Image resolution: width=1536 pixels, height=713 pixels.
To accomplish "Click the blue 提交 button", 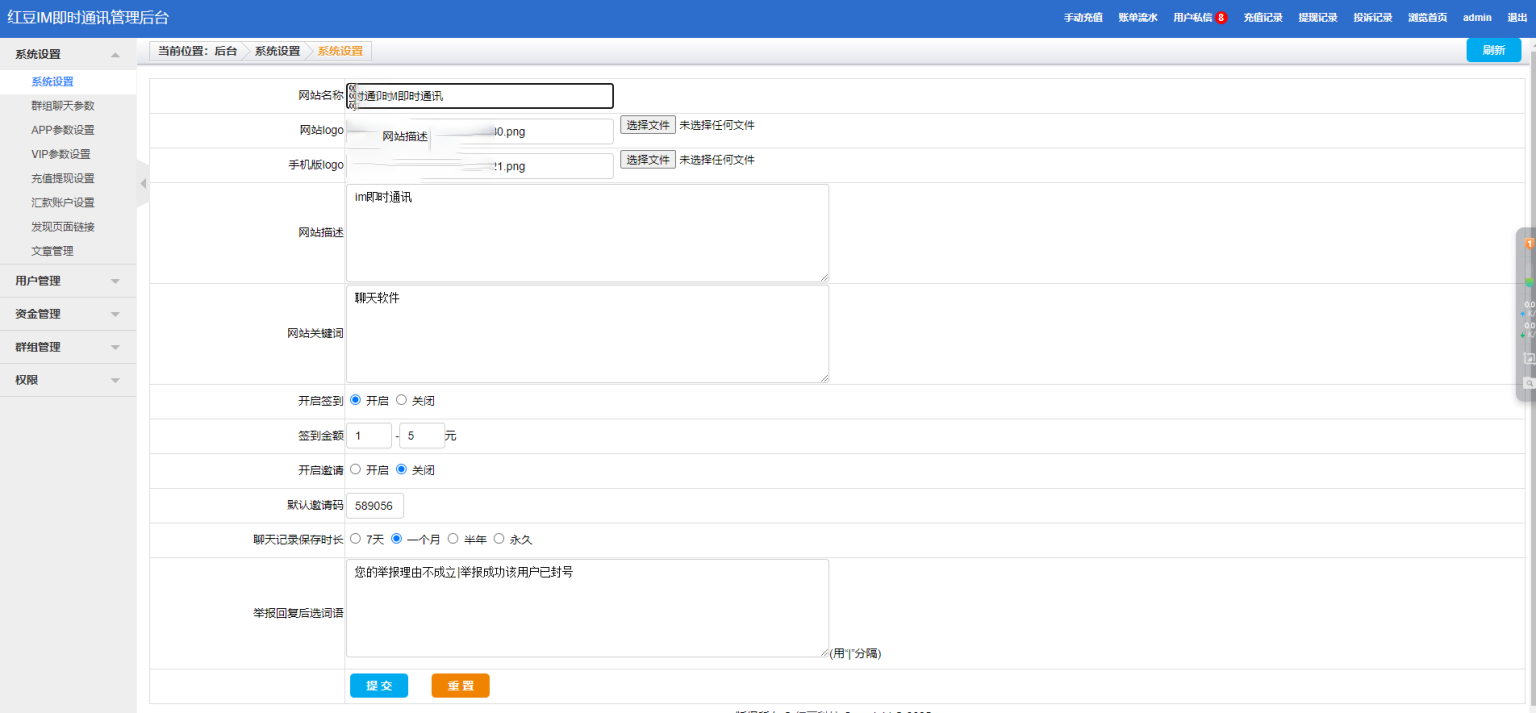I will (x=379, y=686).
